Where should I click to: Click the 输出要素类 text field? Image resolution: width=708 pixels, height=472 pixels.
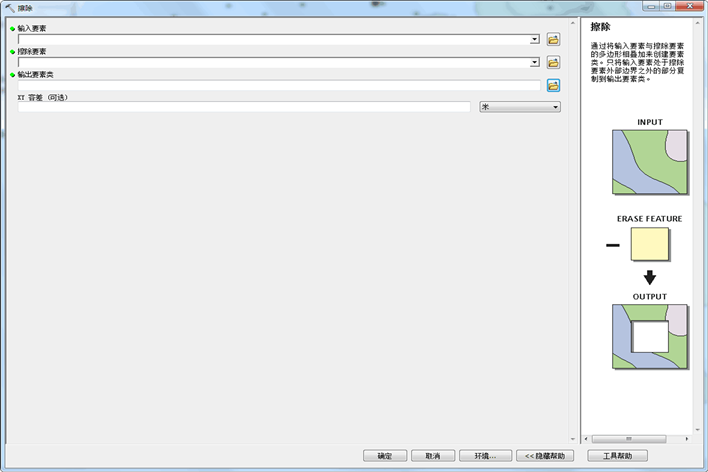[x=278, y=86]
